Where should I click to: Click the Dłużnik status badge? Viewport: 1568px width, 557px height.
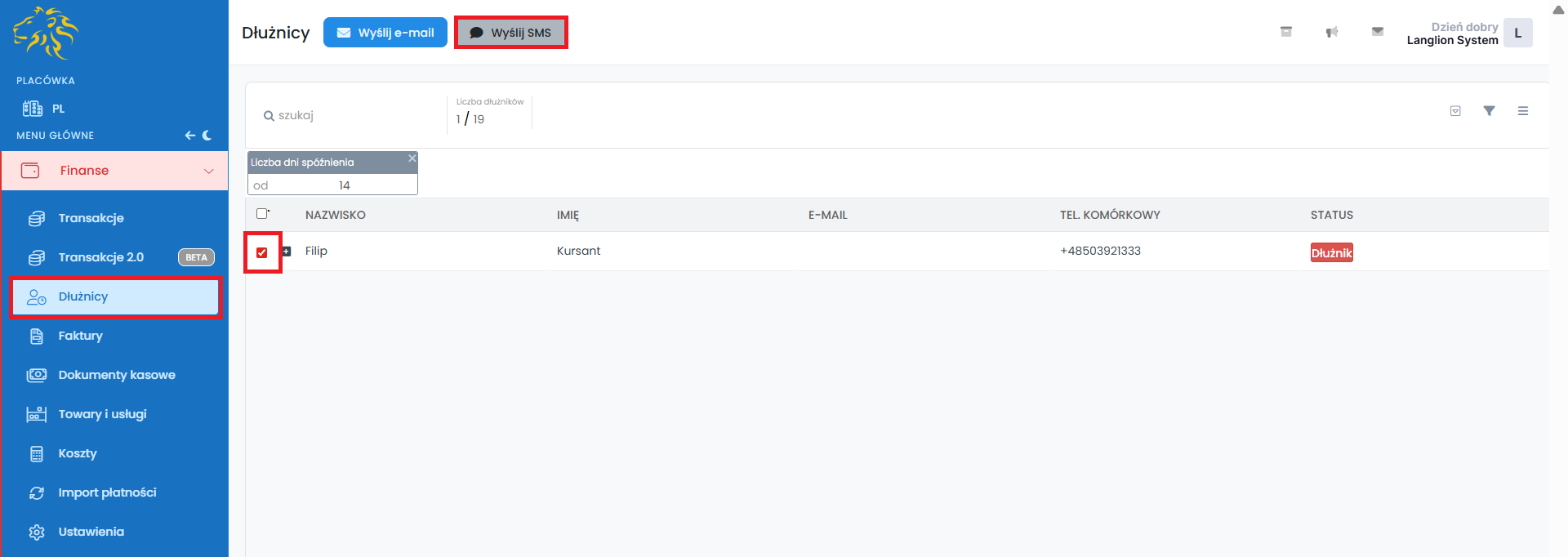[1331, 253]
